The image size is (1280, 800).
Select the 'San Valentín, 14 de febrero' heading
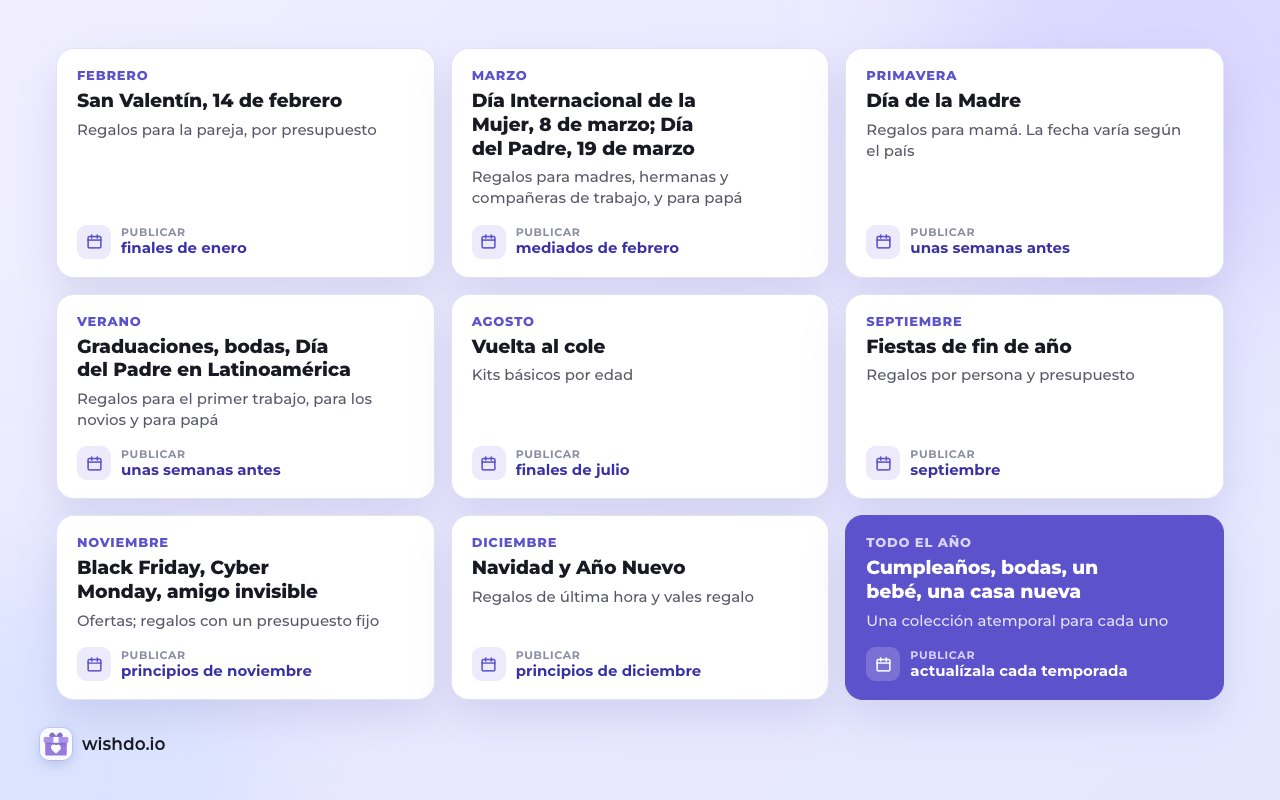(x=209, y=101)
